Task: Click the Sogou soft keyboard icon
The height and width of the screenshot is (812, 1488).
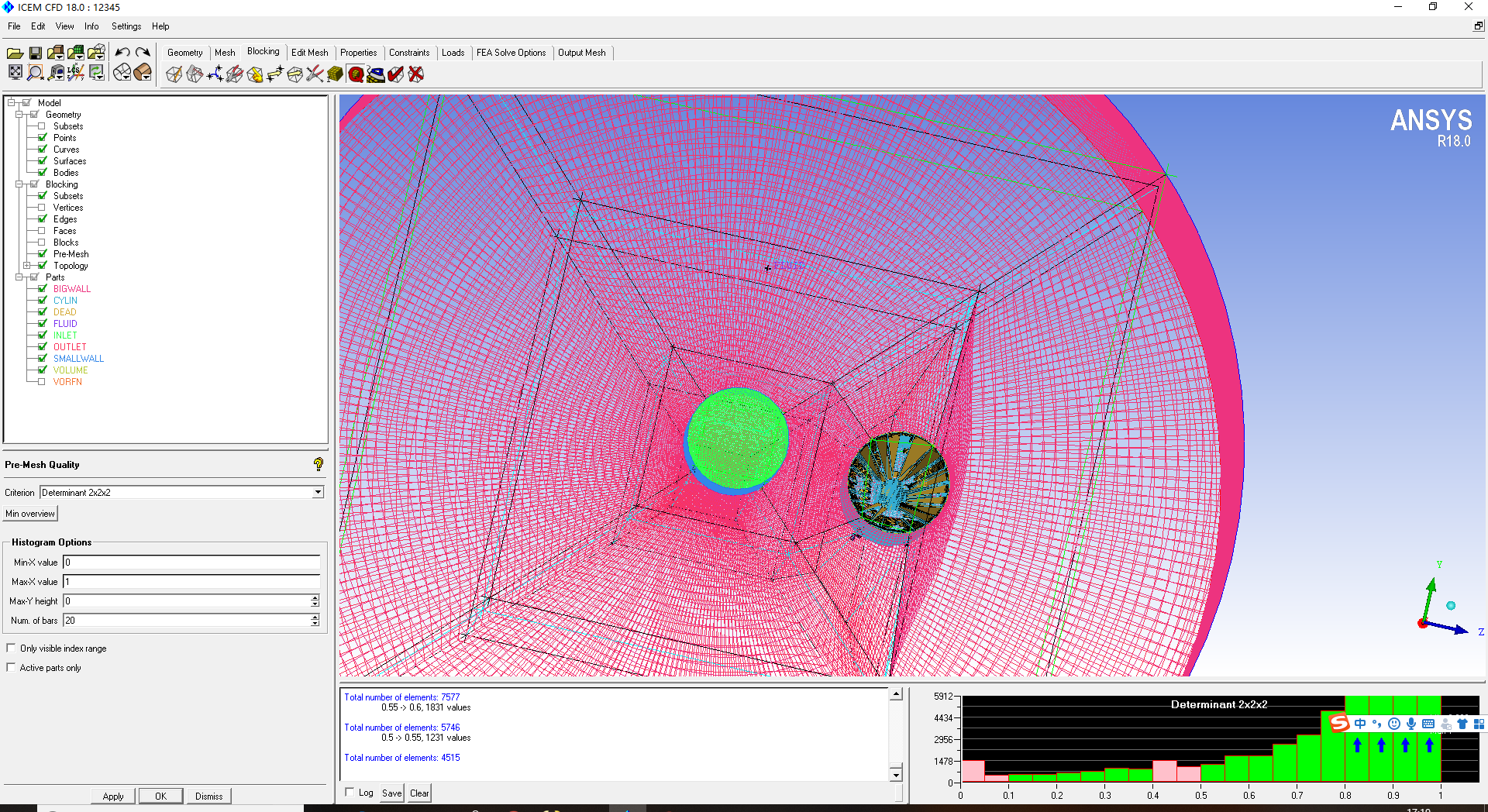Action: coord(1428,724)
